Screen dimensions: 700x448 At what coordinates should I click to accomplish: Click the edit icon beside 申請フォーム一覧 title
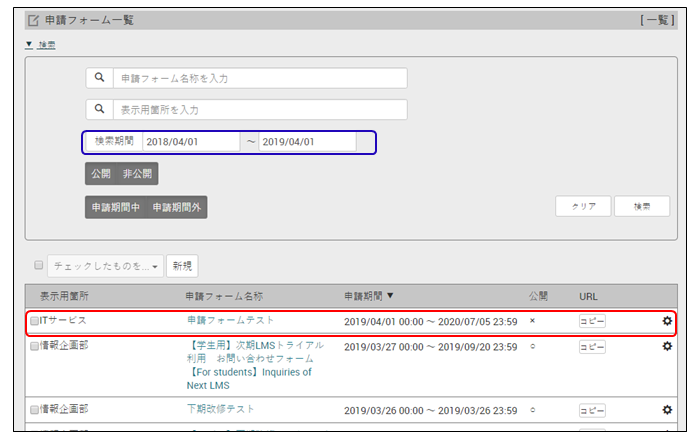click(x=33, y=20)
